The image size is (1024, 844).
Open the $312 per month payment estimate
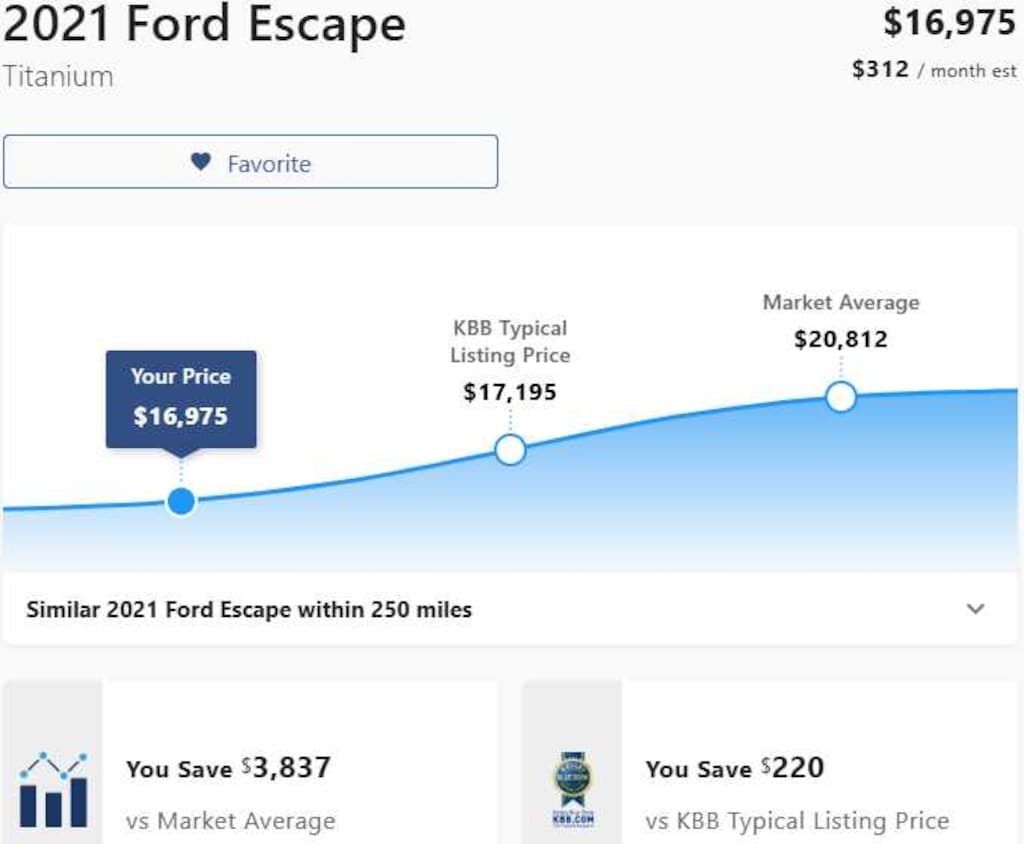tap(934, 70)
